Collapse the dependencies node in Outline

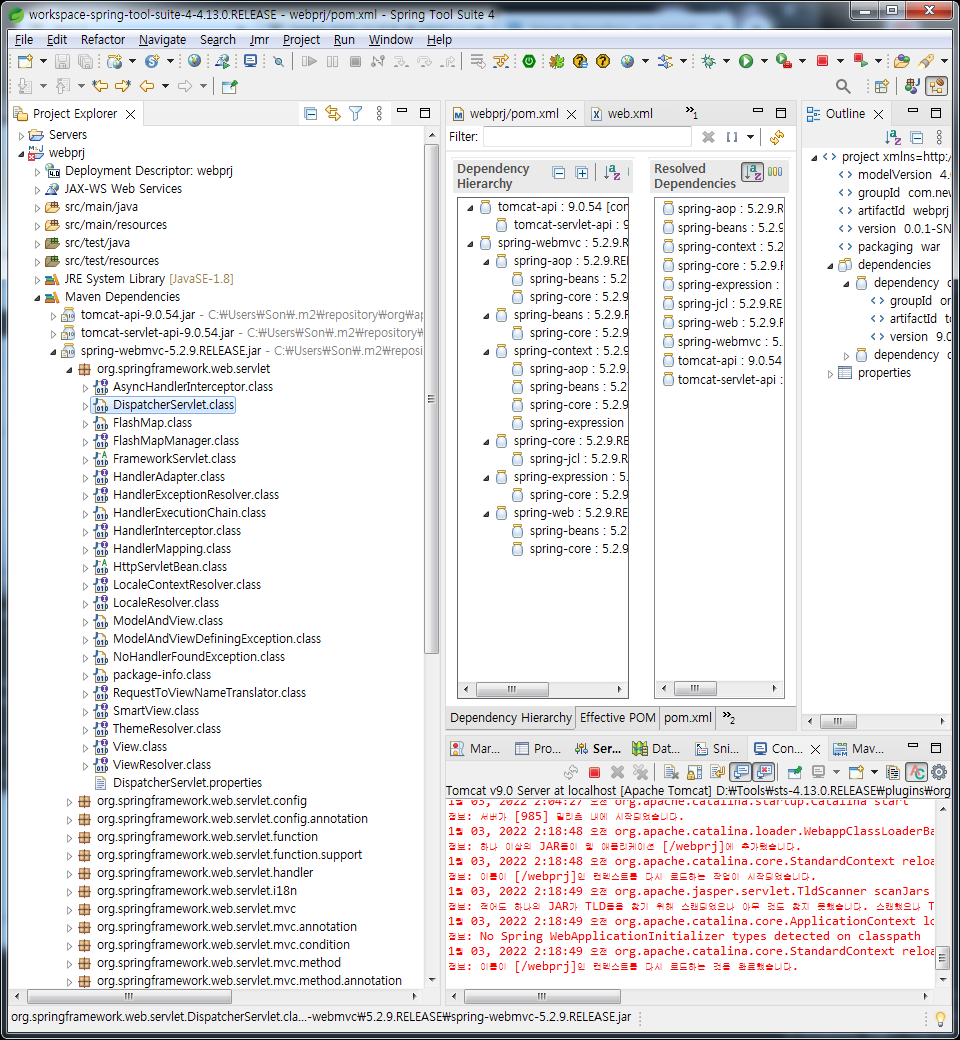coord(830,265)
